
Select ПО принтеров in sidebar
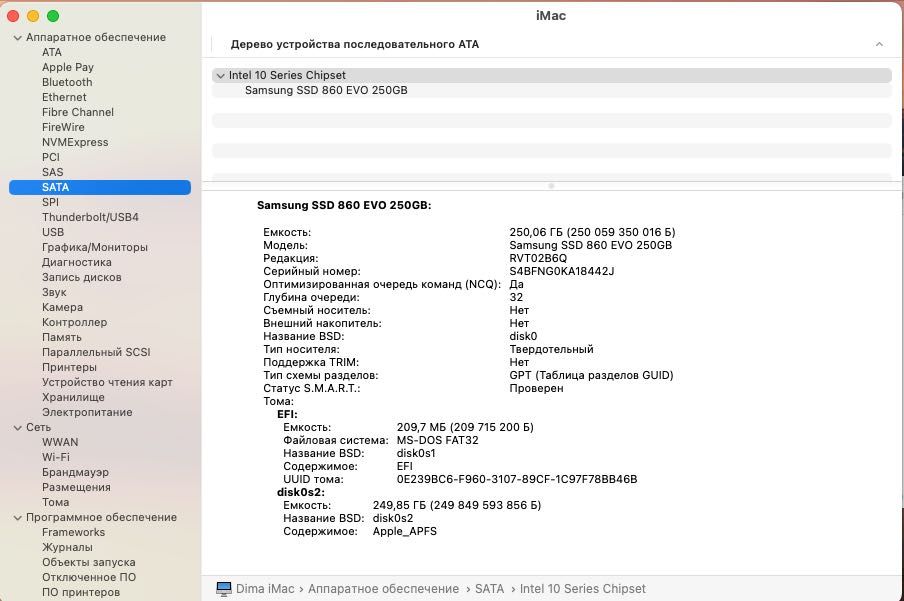click(81, 592)
